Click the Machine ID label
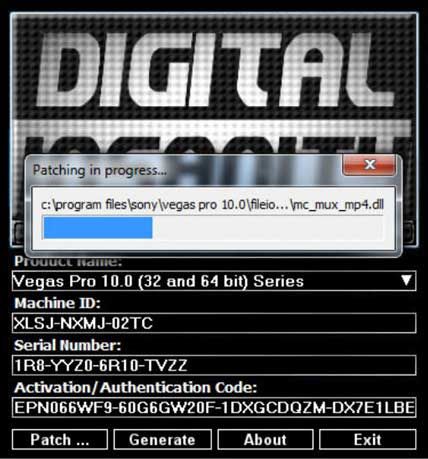Screen dimensions: 428x459 coord(57,303)
